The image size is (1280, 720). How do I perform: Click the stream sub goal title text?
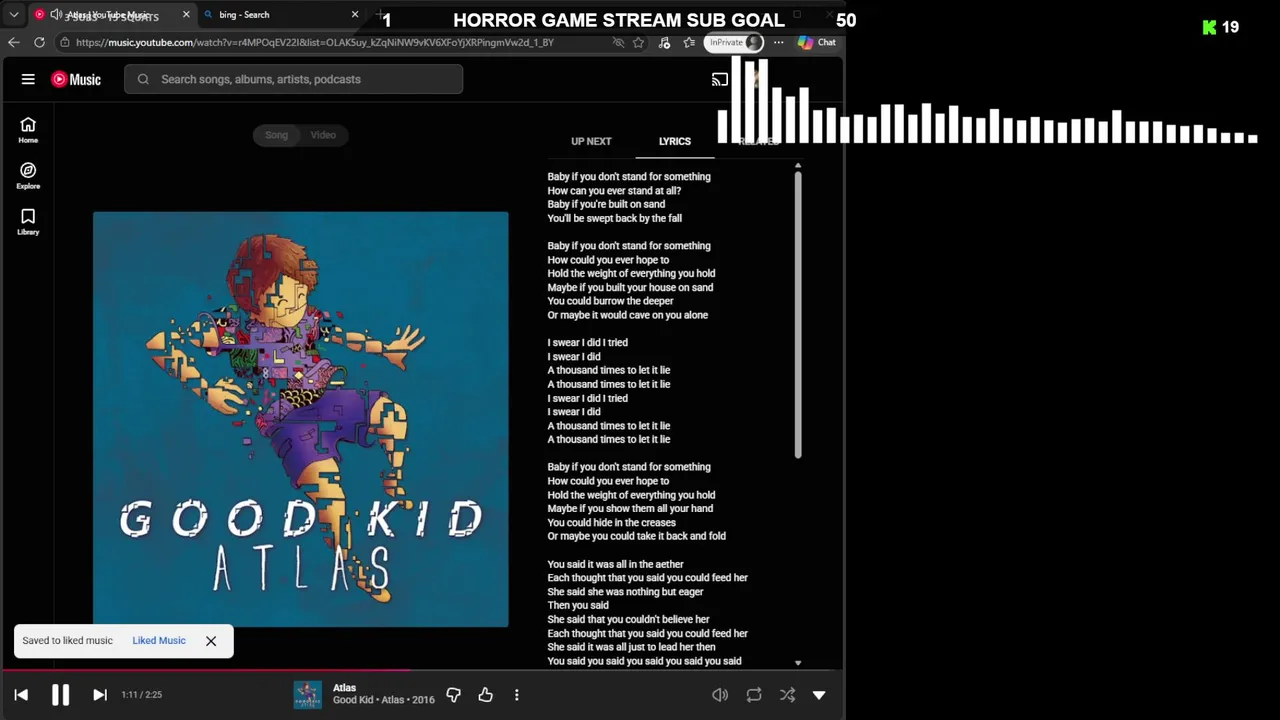click(619, 20)
